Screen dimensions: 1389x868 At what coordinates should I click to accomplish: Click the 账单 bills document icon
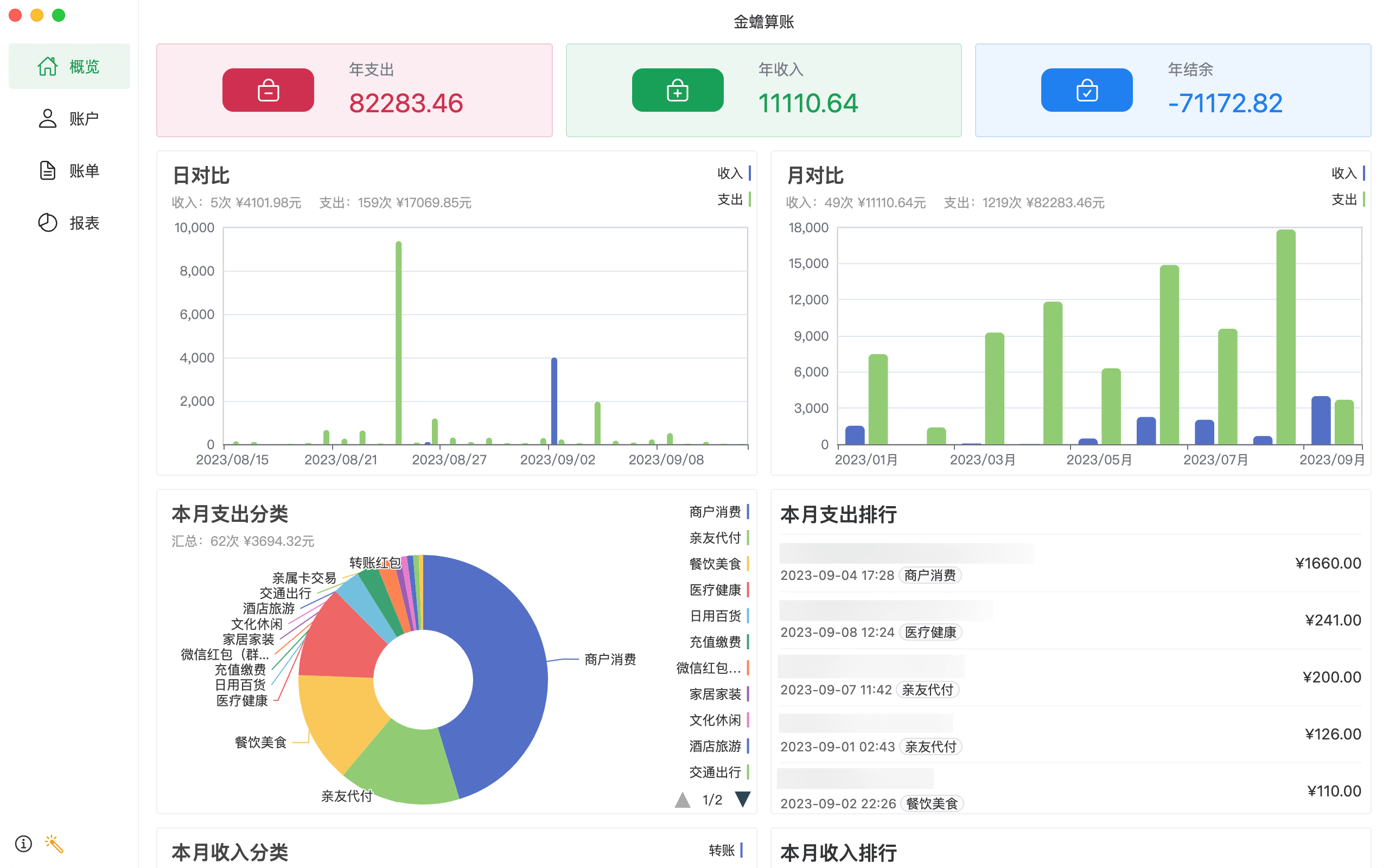click(48, 171)
